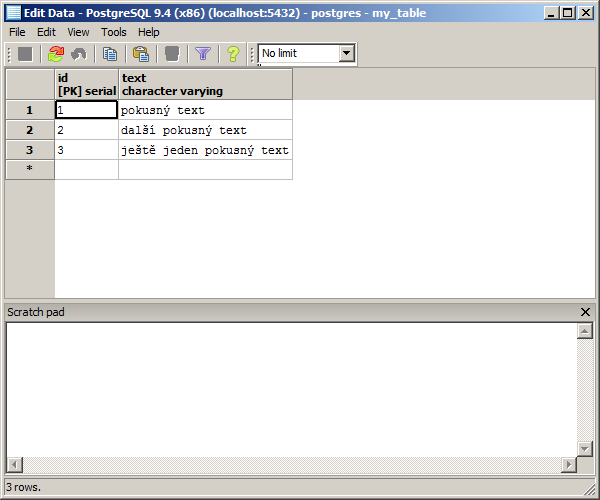Expand the No limit row dropdown
Screen dimensions: 600x500
point(346,53)
